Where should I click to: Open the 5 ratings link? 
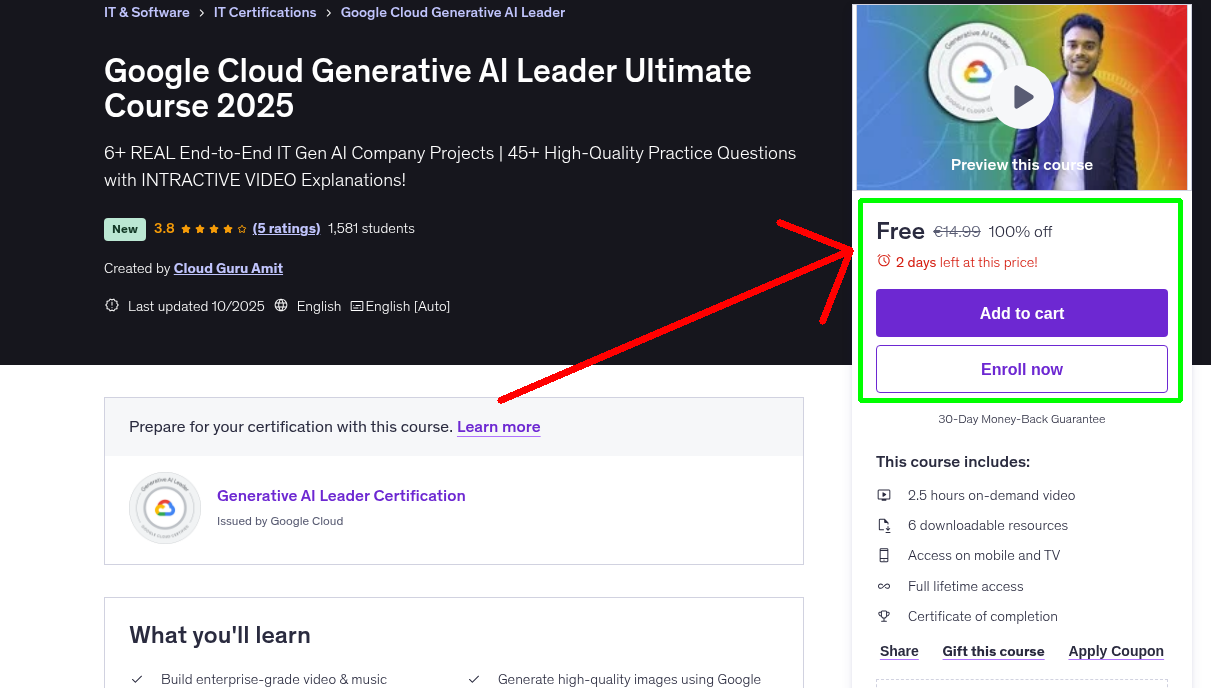point(286,228)
